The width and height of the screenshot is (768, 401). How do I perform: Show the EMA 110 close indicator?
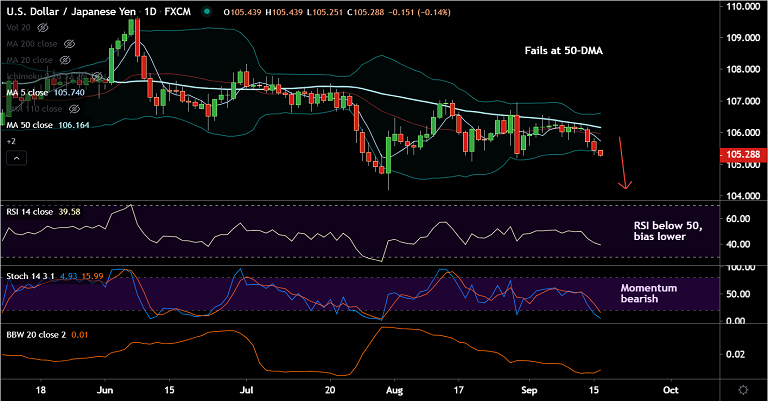[74, 109]
